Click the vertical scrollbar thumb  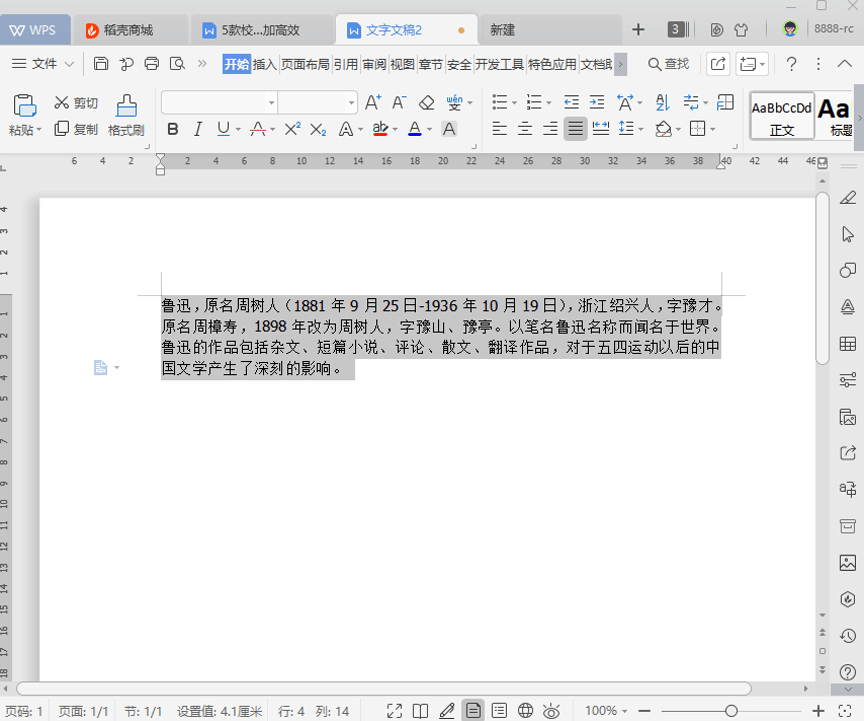point(822,278)
